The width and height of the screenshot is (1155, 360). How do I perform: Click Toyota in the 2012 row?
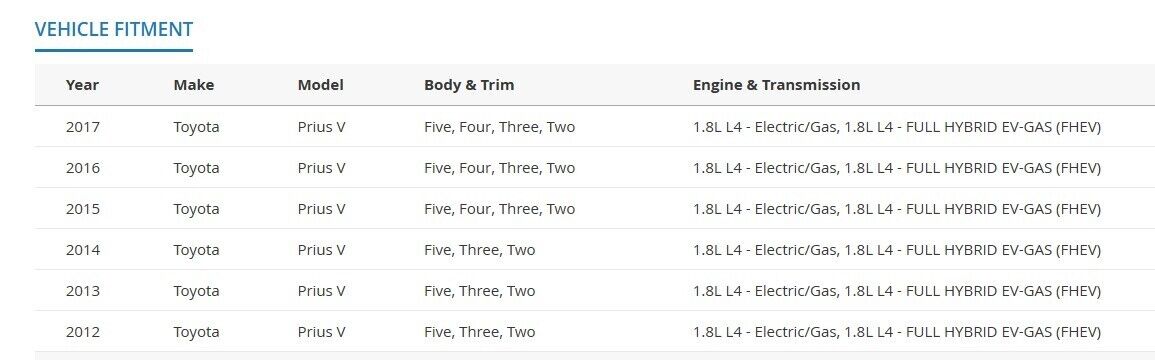coord(196,332)
